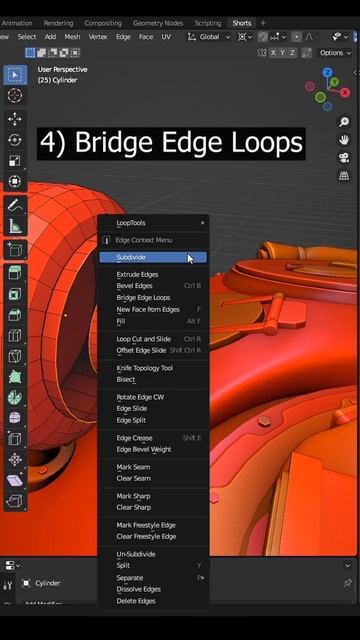Select the Inset Faces tool
Image resolution: width=360 pixels, height=640 pixels.
15,294
